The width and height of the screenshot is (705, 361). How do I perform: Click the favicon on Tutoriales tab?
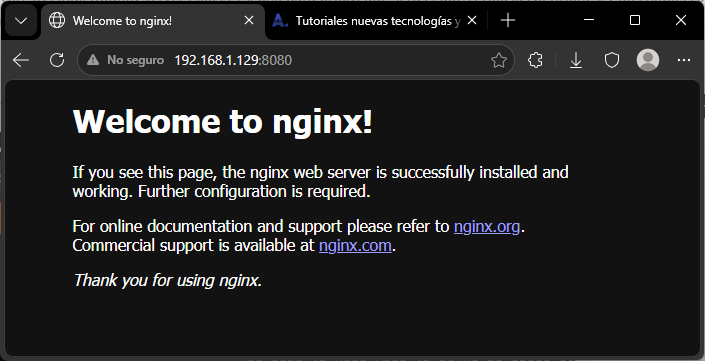(x=280, y=20)
